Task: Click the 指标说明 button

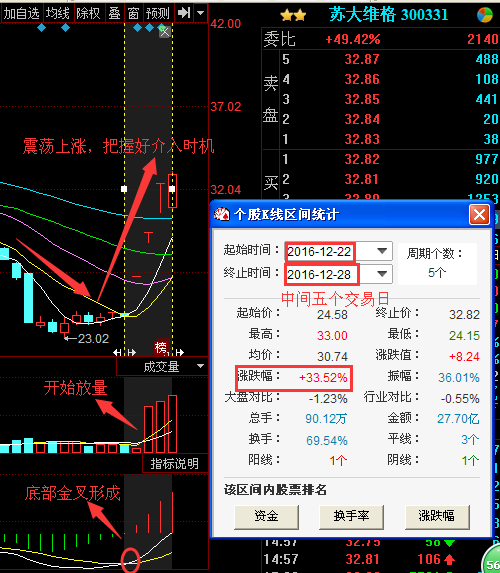Action: click(175, 464)
